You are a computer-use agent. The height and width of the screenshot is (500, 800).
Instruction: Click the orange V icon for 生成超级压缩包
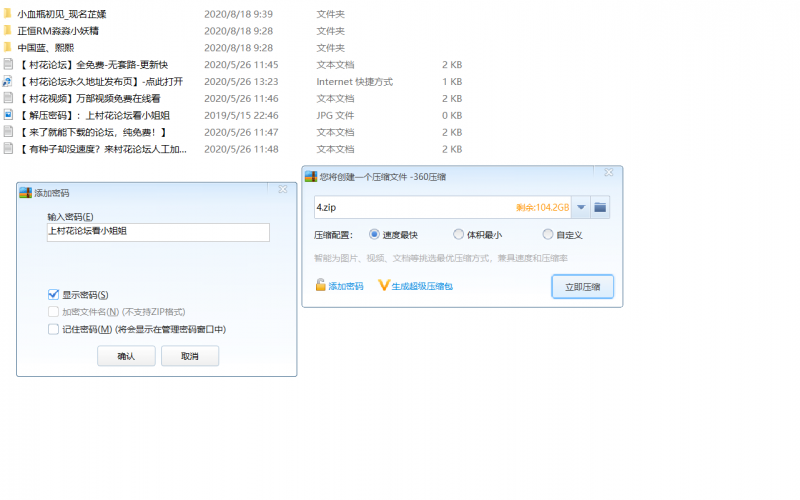click(x=383, y=285)
